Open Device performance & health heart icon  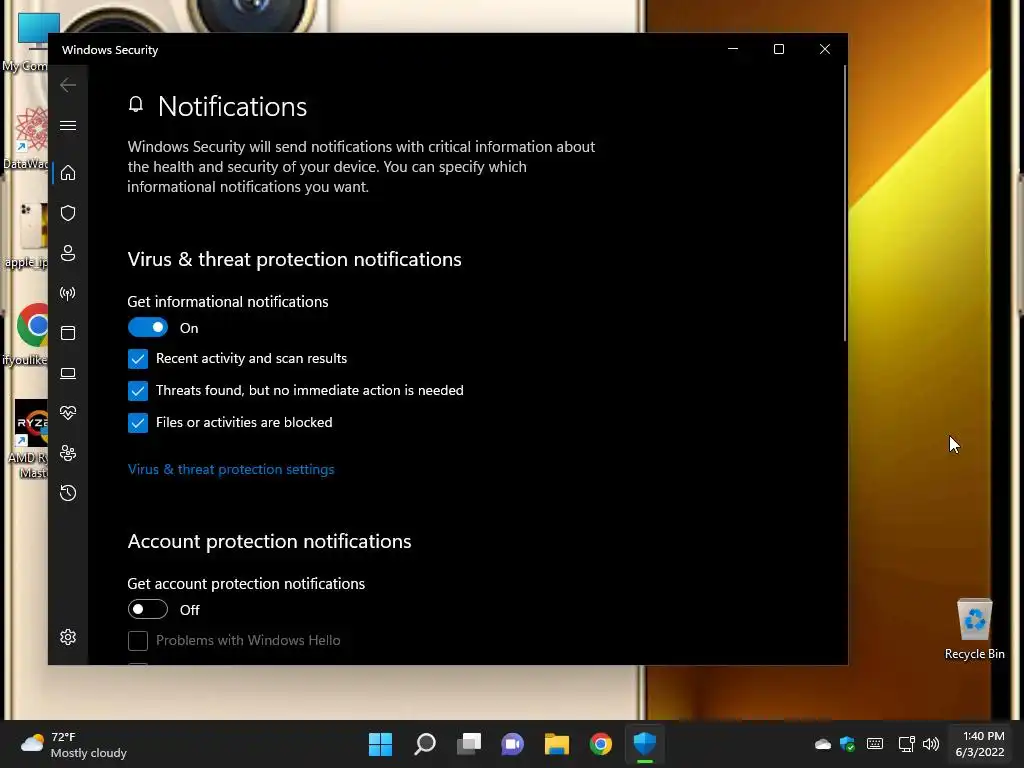click(x=68, y=413)
